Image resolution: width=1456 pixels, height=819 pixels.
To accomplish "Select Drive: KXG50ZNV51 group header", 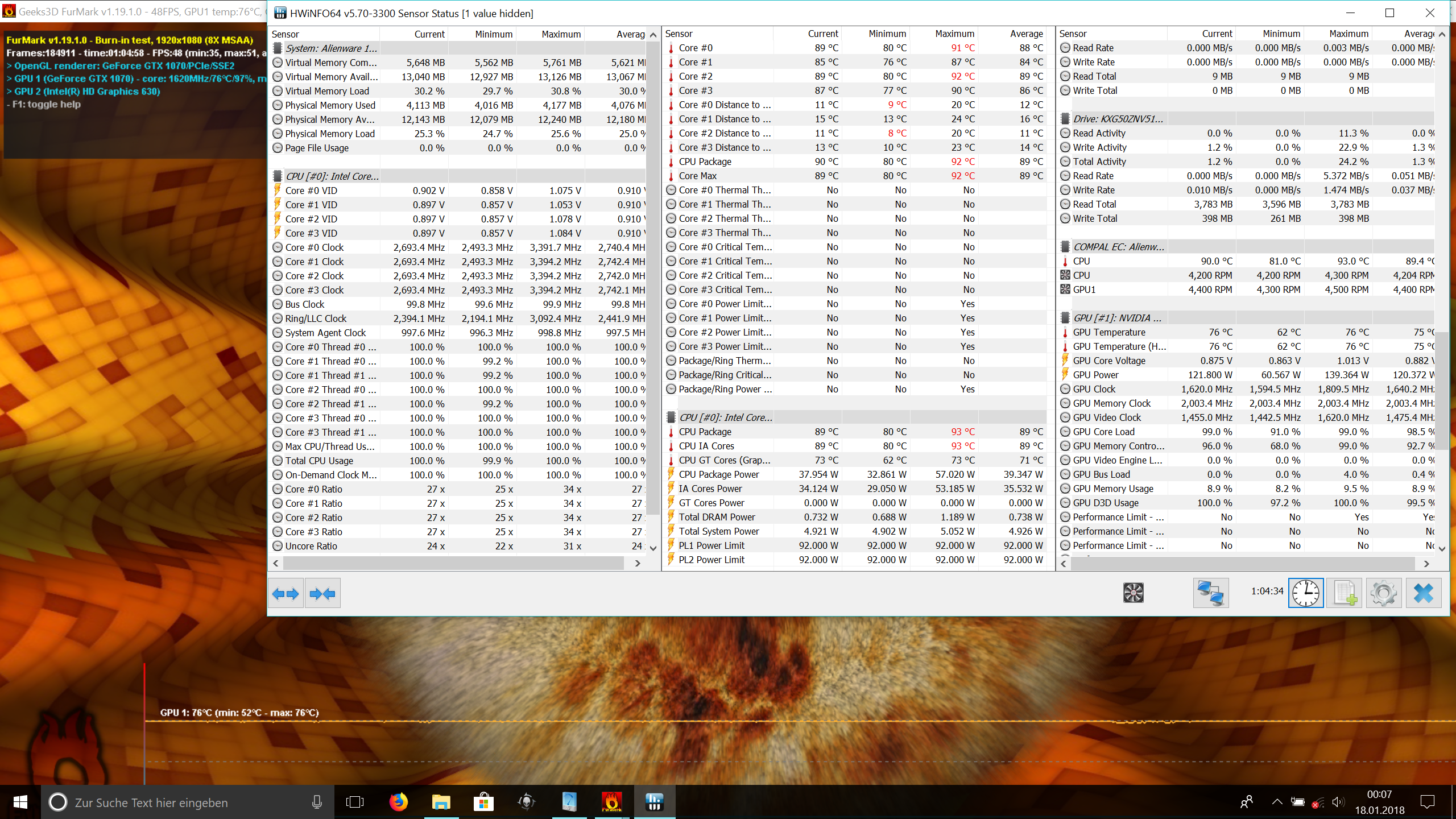I will click(1247, 119).
